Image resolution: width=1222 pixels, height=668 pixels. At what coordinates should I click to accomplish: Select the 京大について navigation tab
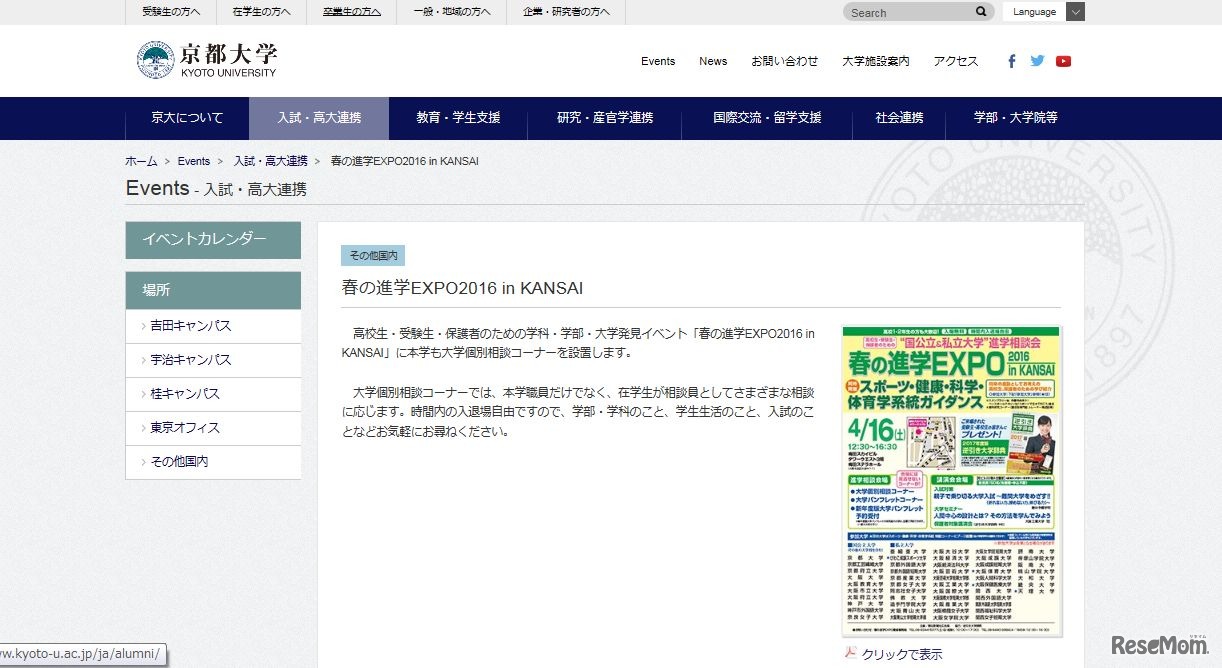(x=187, y=118)
